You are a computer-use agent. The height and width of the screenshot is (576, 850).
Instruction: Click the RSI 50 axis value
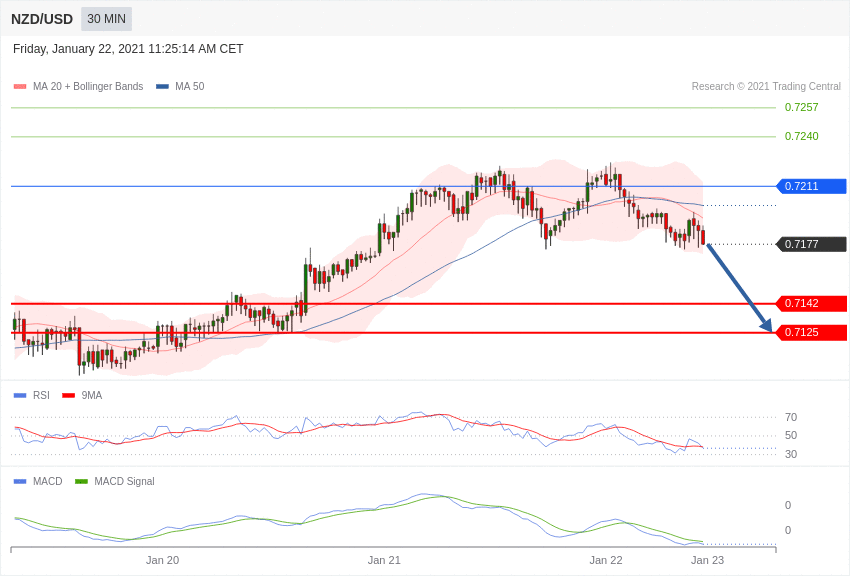tap(791, 435)
